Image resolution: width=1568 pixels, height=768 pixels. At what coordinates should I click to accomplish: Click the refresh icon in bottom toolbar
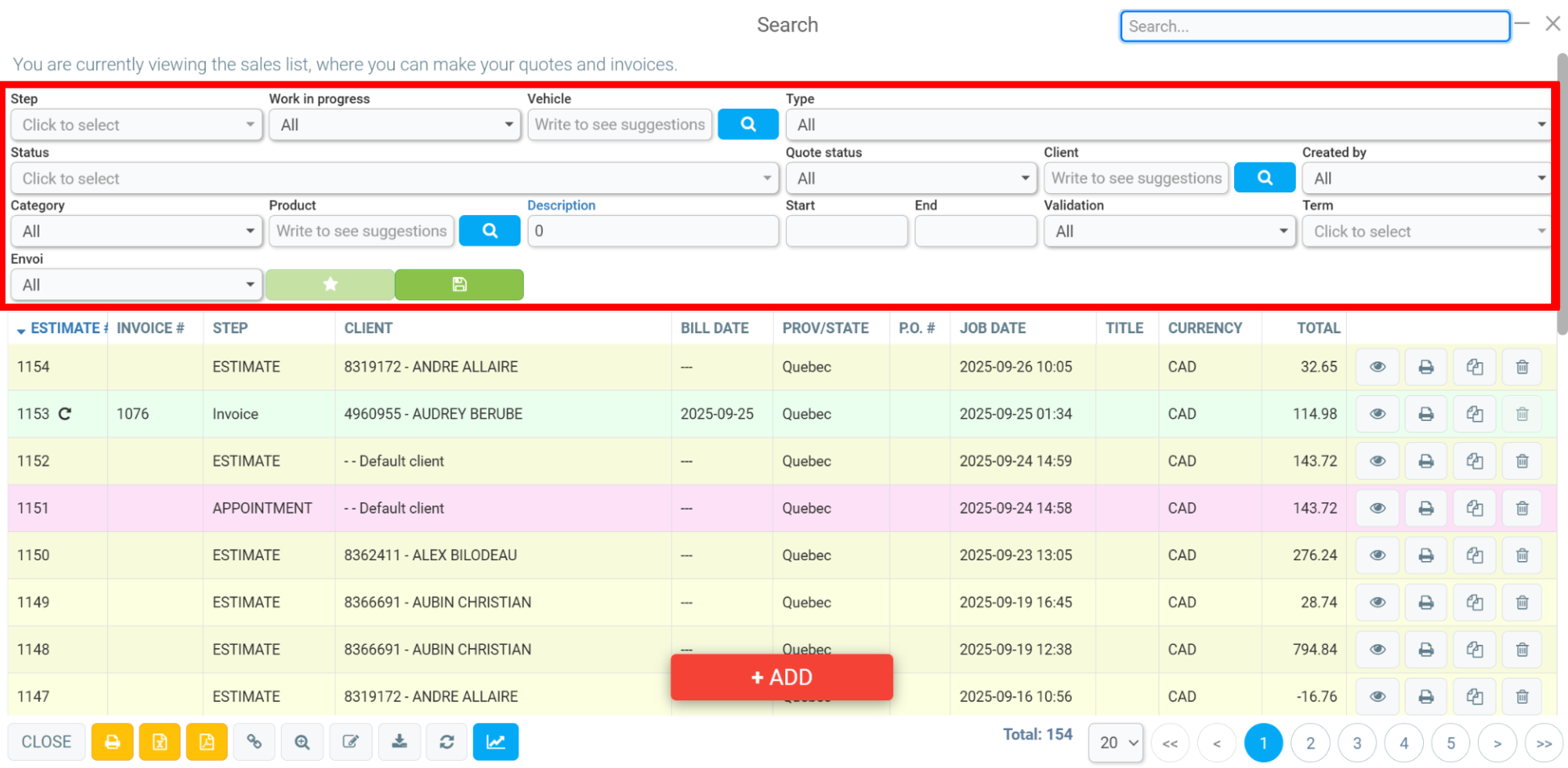[447, 741]
